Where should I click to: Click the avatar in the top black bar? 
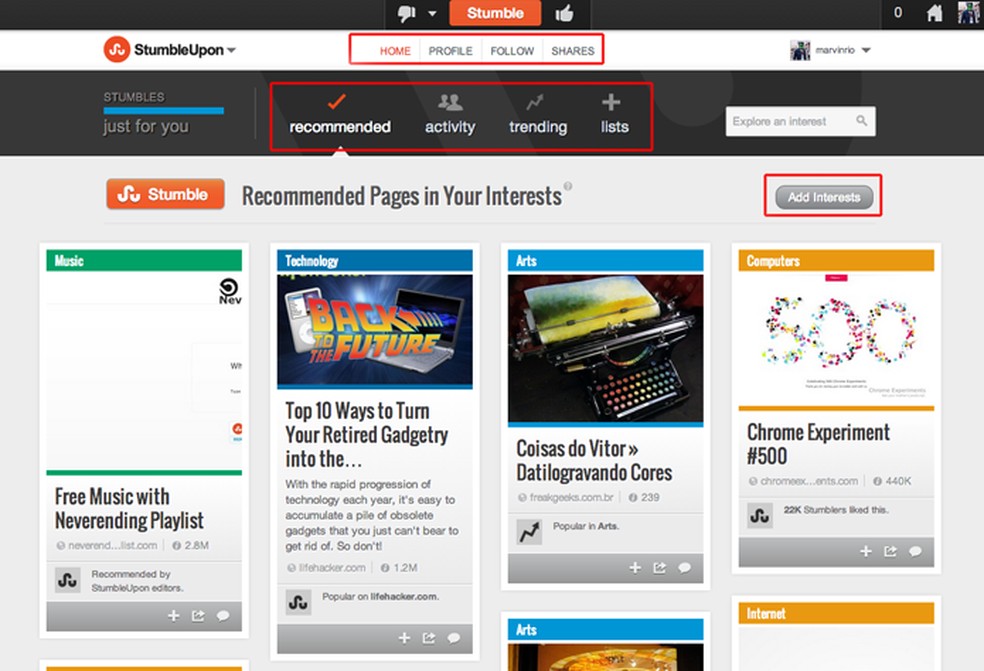pyautogui.click(x=968, y=13)
